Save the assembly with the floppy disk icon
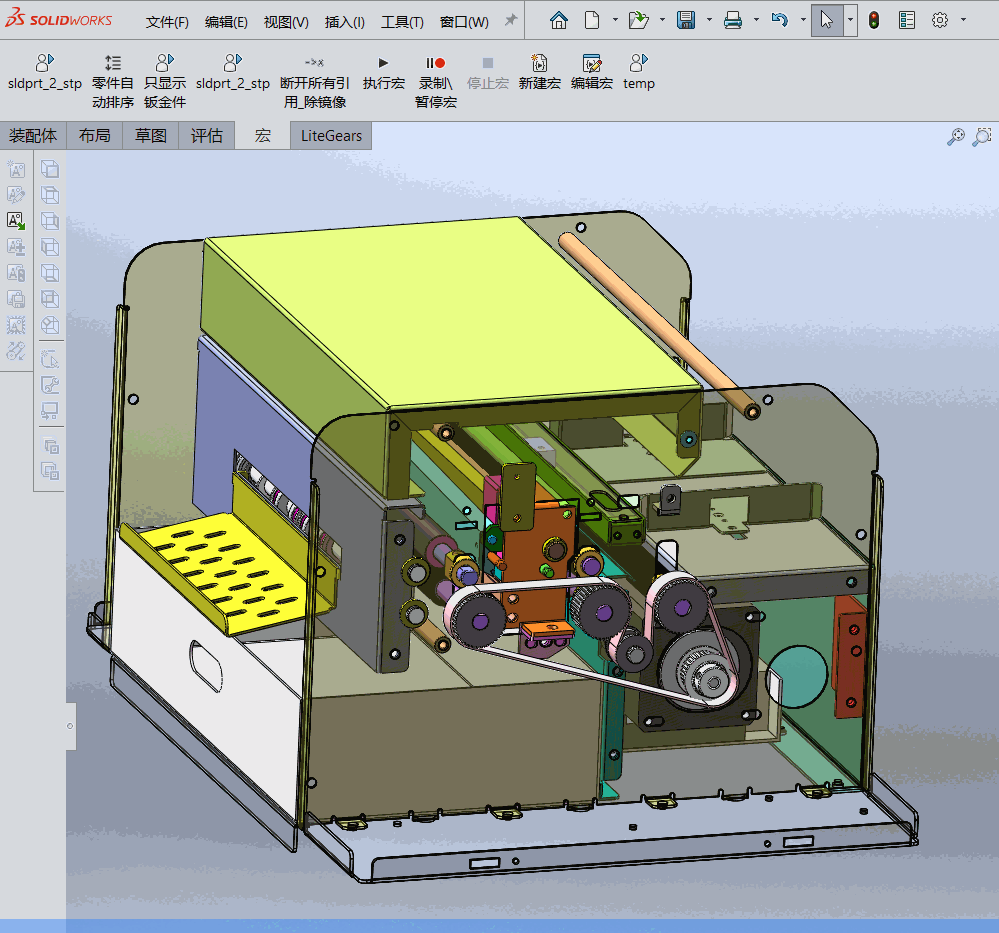Screen dimensions: 999x933 (x=686, y=20)
